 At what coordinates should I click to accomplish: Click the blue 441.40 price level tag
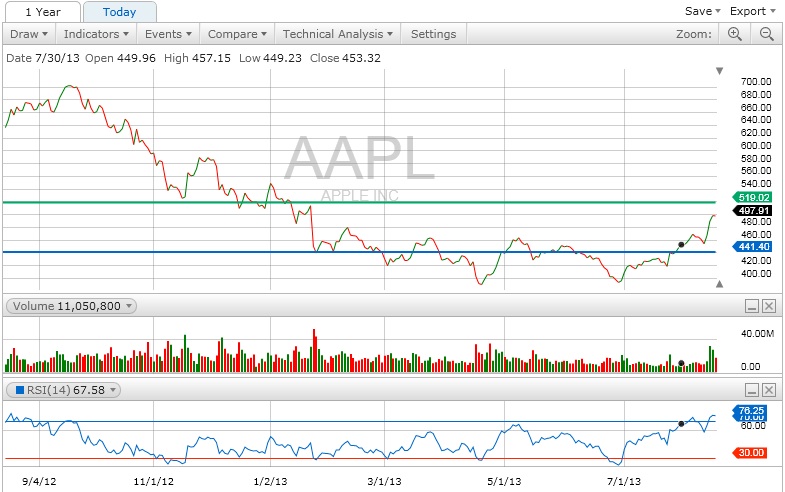click(752, 246)
